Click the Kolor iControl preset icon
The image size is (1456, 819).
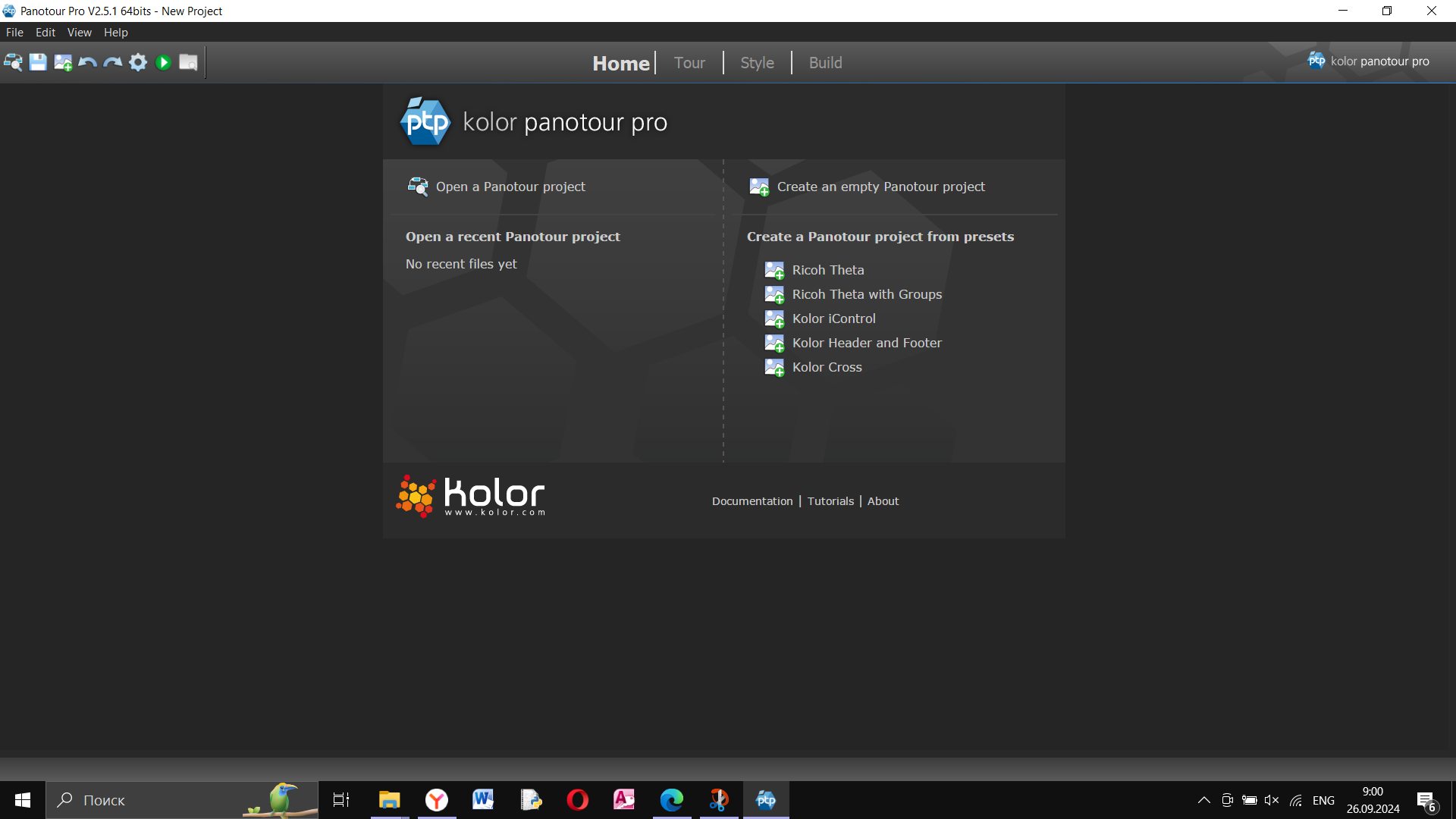coord(774,318)
